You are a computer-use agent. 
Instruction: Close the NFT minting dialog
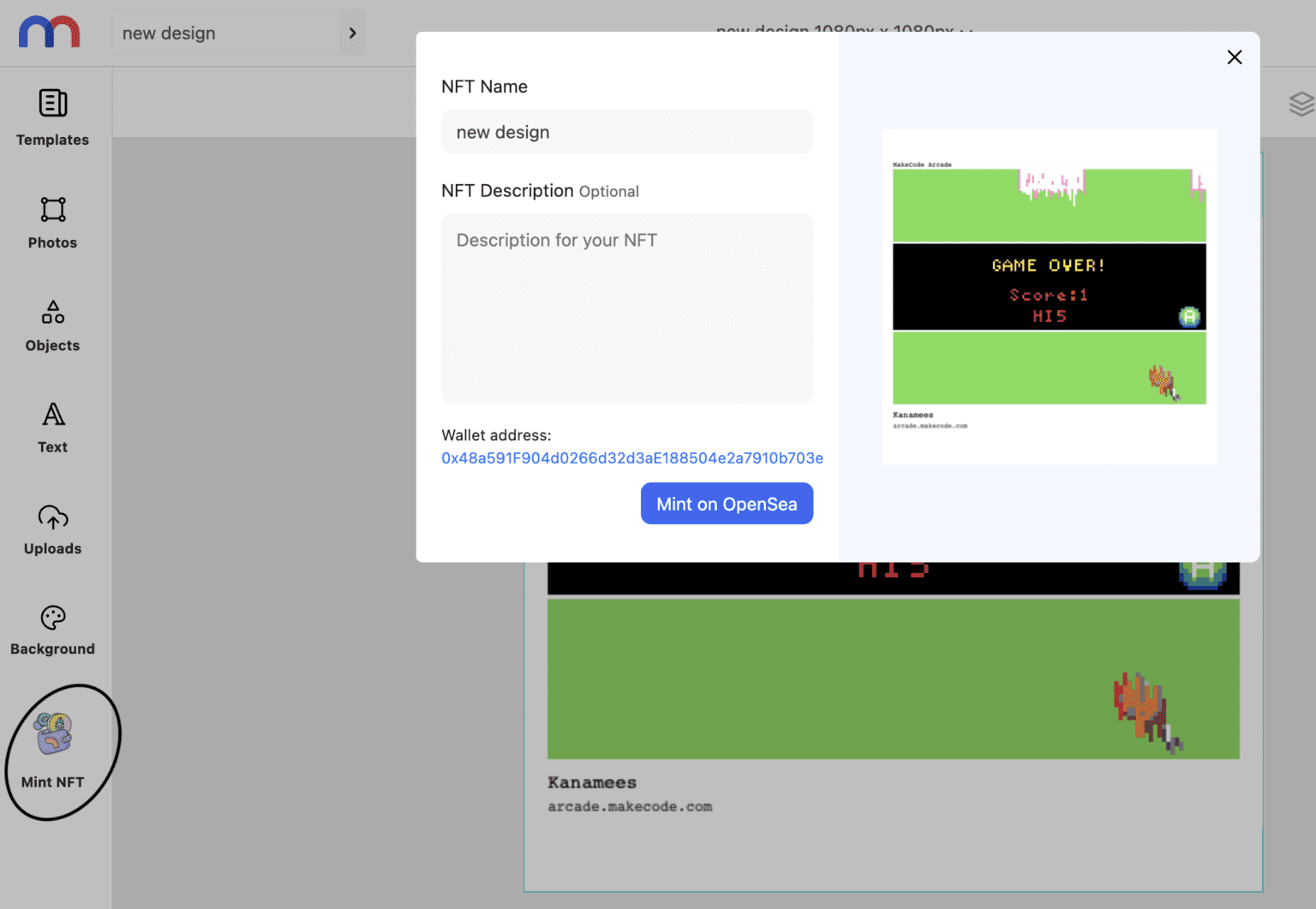pyautogui.click(x=1234, y=57)
